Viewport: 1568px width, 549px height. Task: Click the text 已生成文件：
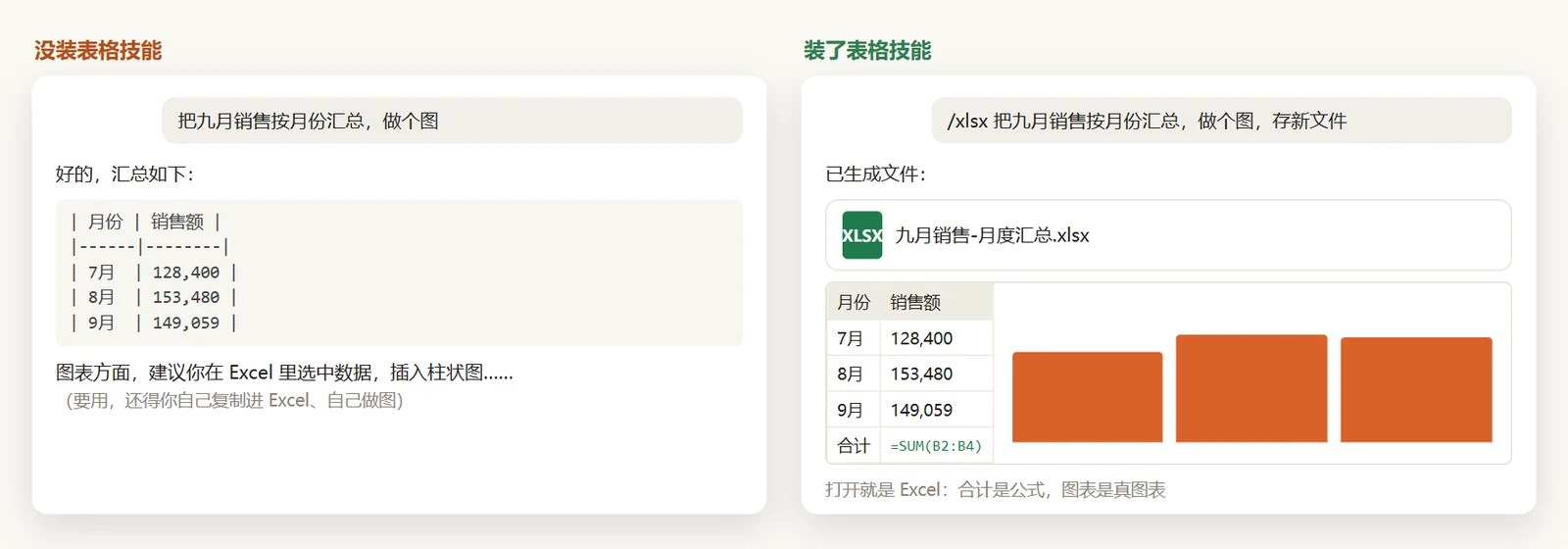click(x=876, y=175)
